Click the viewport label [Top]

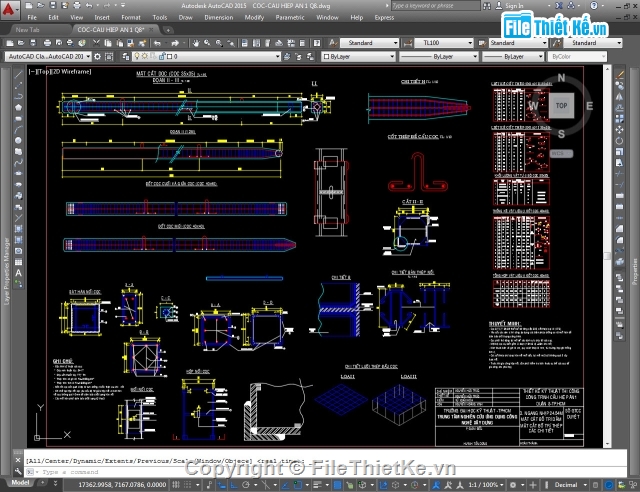coord(44,71)
